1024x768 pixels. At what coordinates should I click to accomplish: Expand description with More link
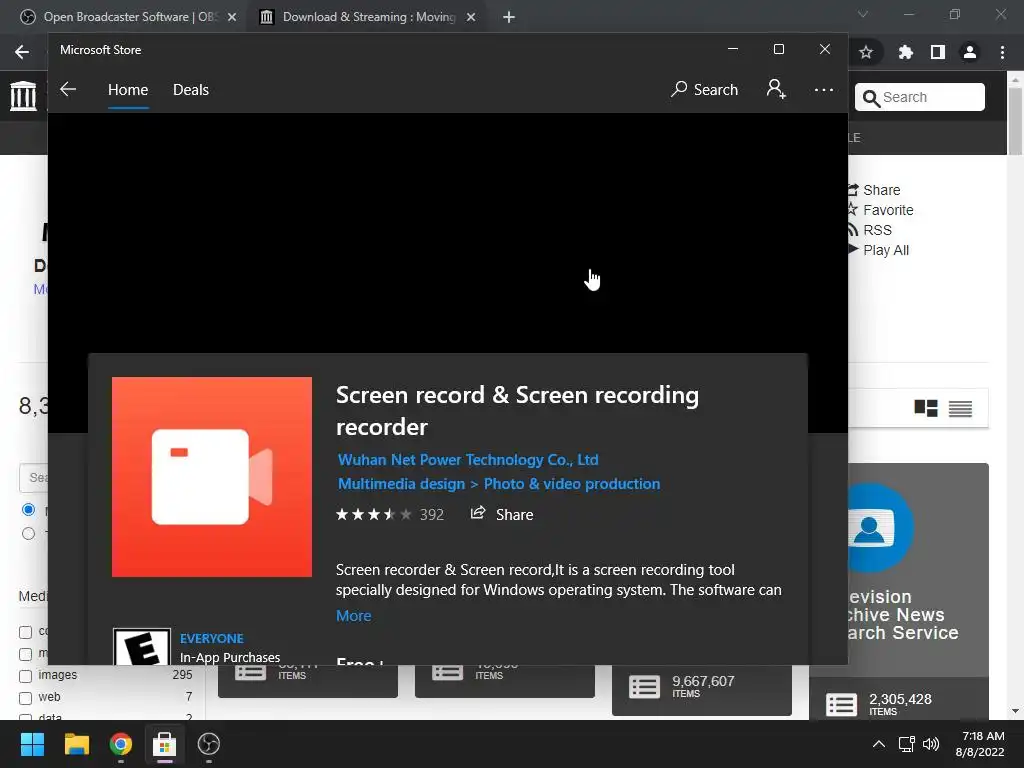click(353, 616)
